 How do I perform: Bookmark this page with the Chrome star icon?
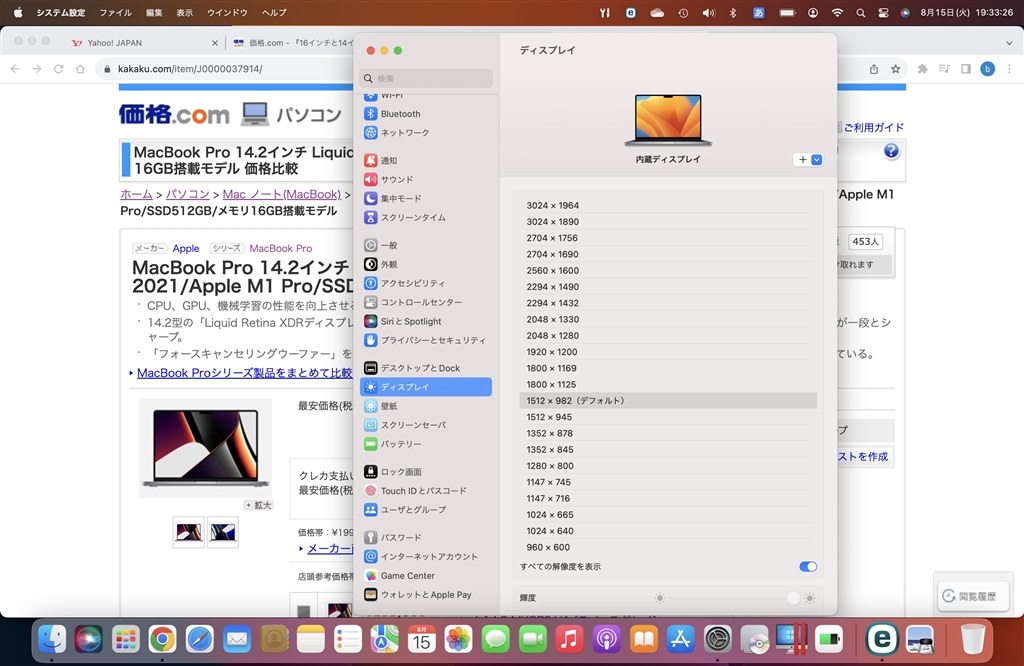895,69
